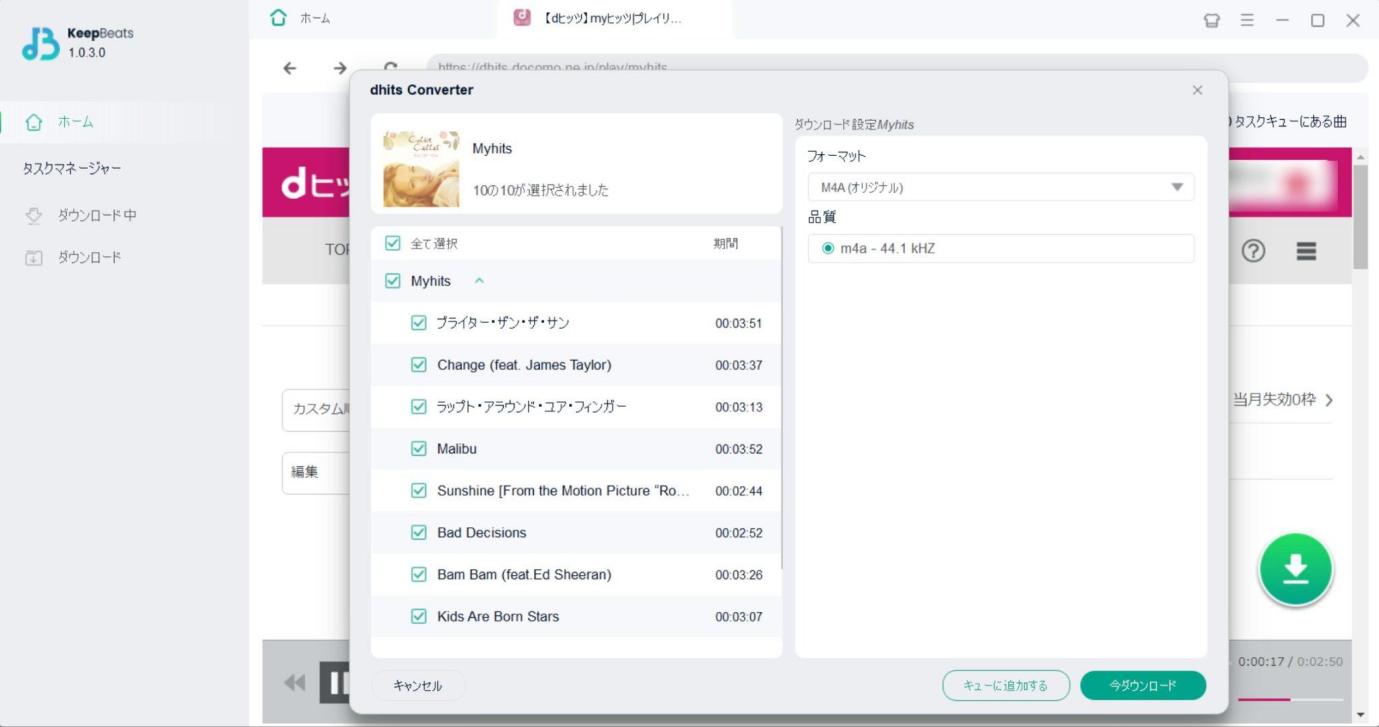This screenshot has width=1379, height=727.
Task: Open ダウンロード in the sidebar
Action: pyautogui.click(x=89, y=258)
